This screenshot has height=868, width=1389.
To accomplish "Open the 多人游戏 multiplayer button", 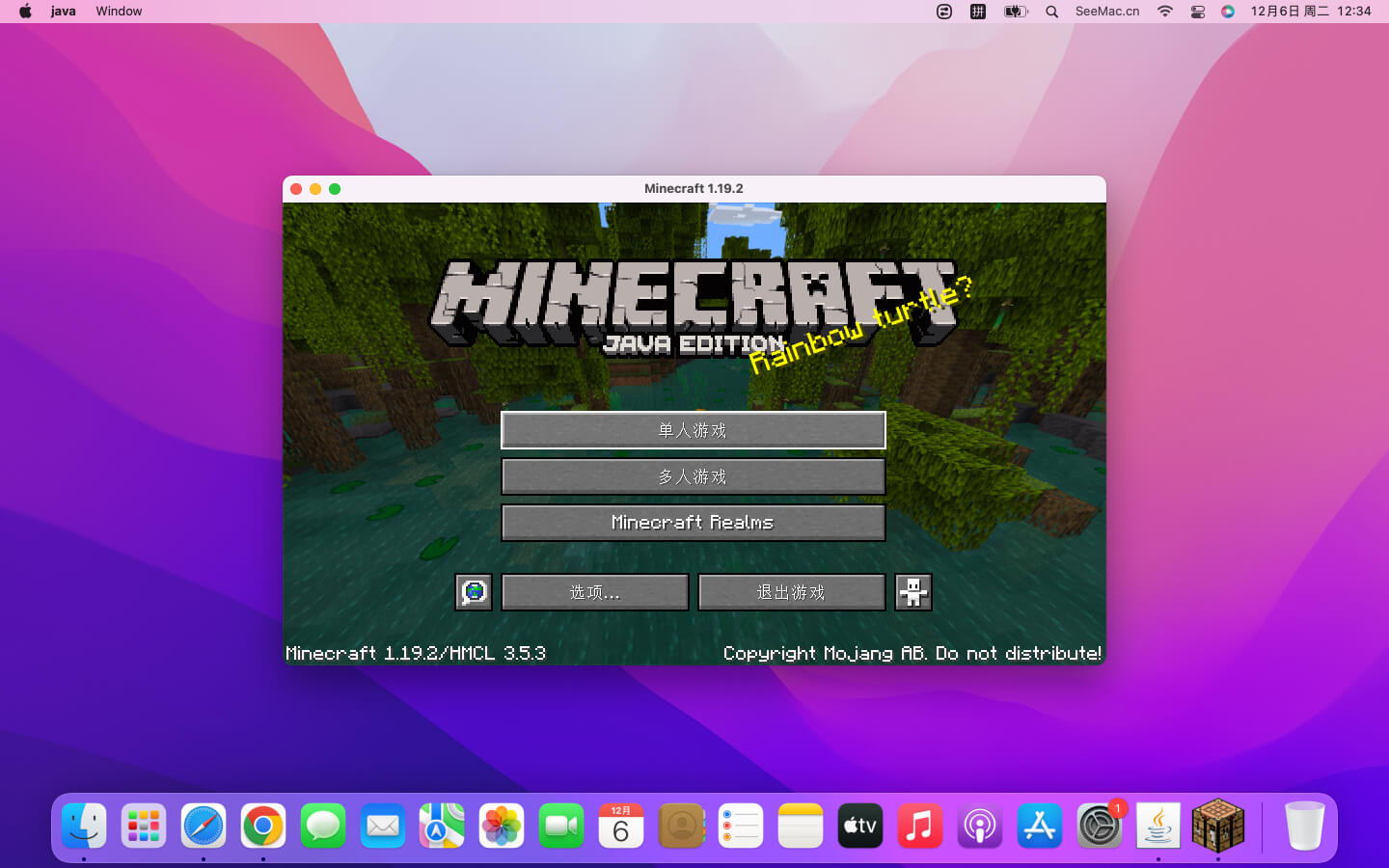I will pyautogui.click(x=693, y=476).
